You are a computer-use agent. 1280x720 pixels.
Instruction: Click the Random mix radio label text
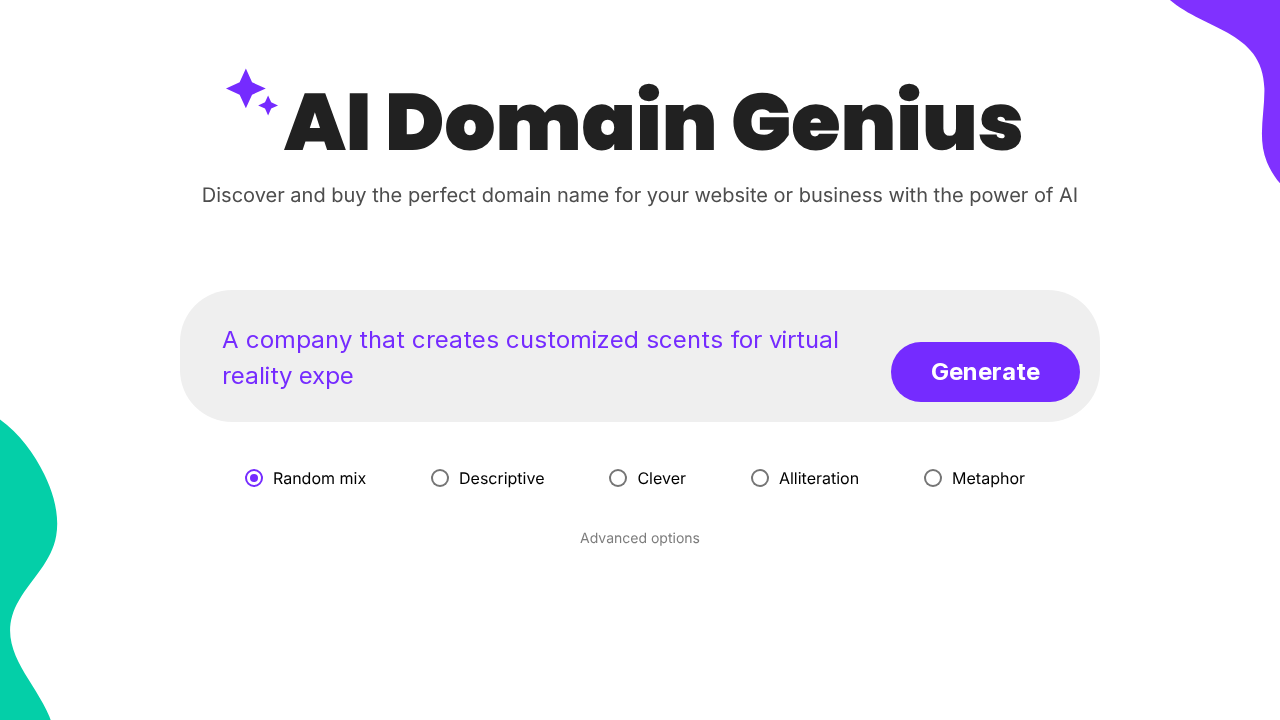[x=319, y=478]
